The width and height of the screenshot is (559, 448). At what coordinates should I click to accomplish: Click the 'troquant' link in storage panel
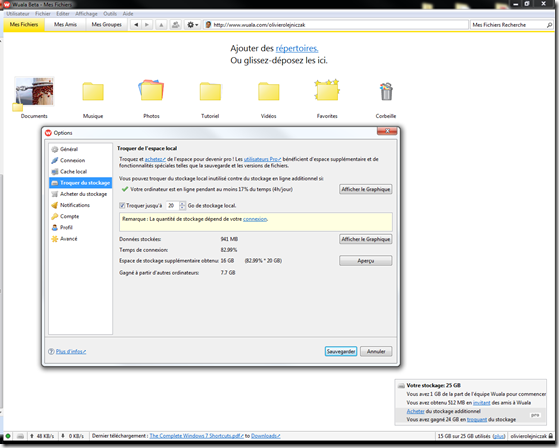click(477, 420)
